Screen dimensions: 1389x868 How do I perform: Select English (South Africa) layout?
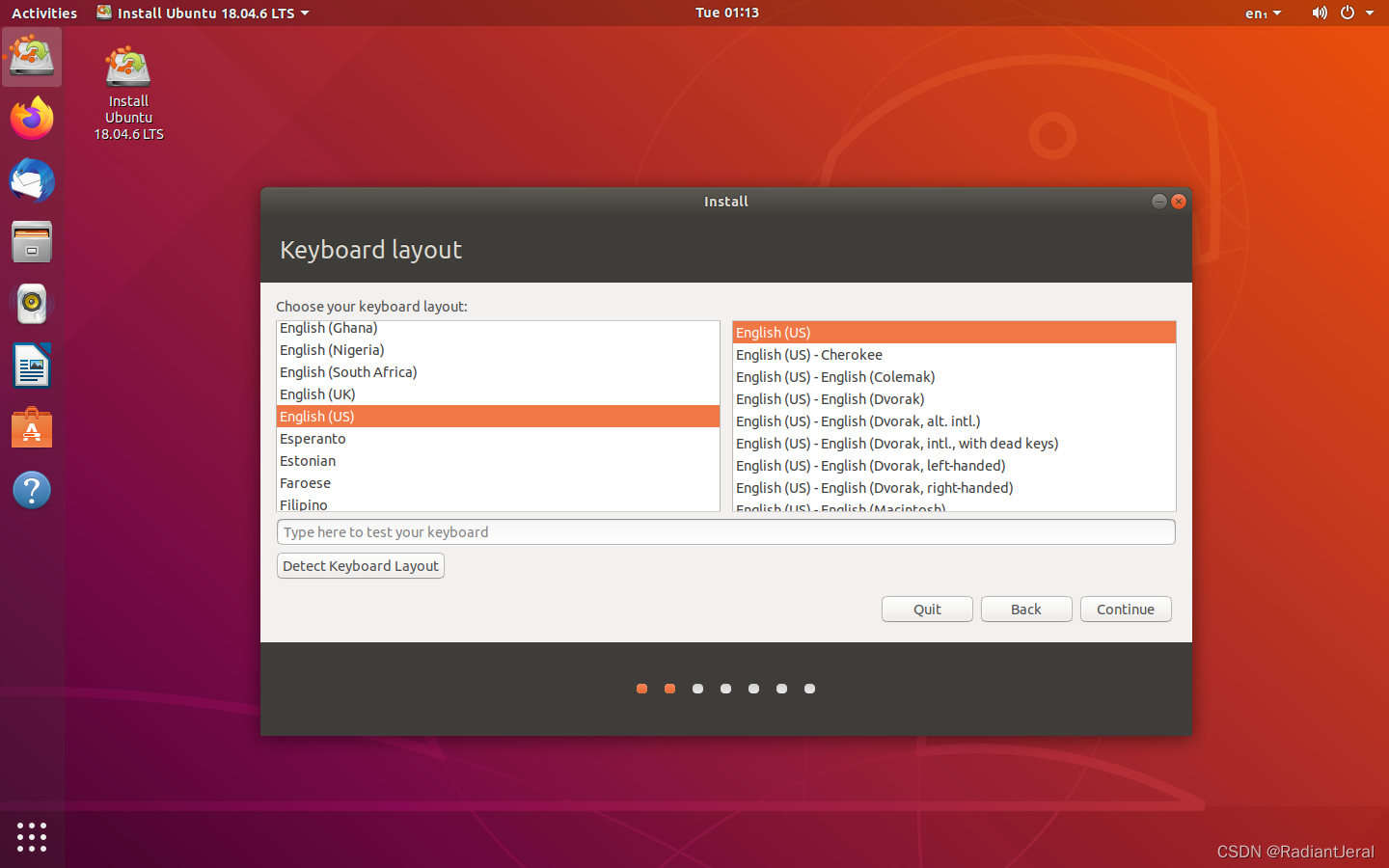click(x=498, y=372)
